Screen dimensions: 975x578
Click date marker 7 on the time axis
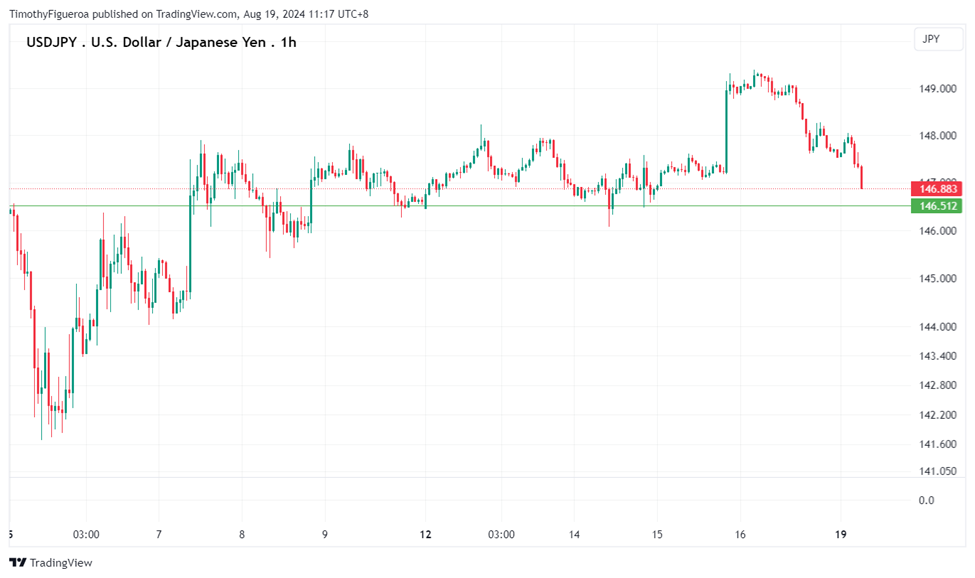coord(159,535)
